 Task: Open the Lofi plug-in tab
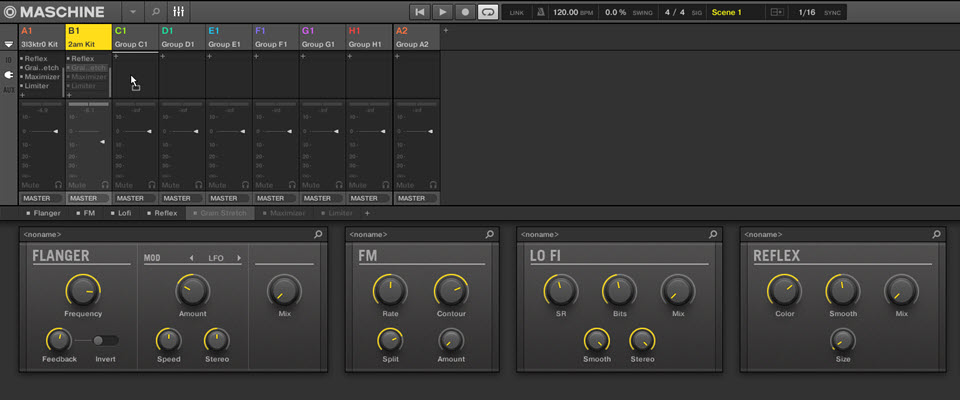coord(121,213)
